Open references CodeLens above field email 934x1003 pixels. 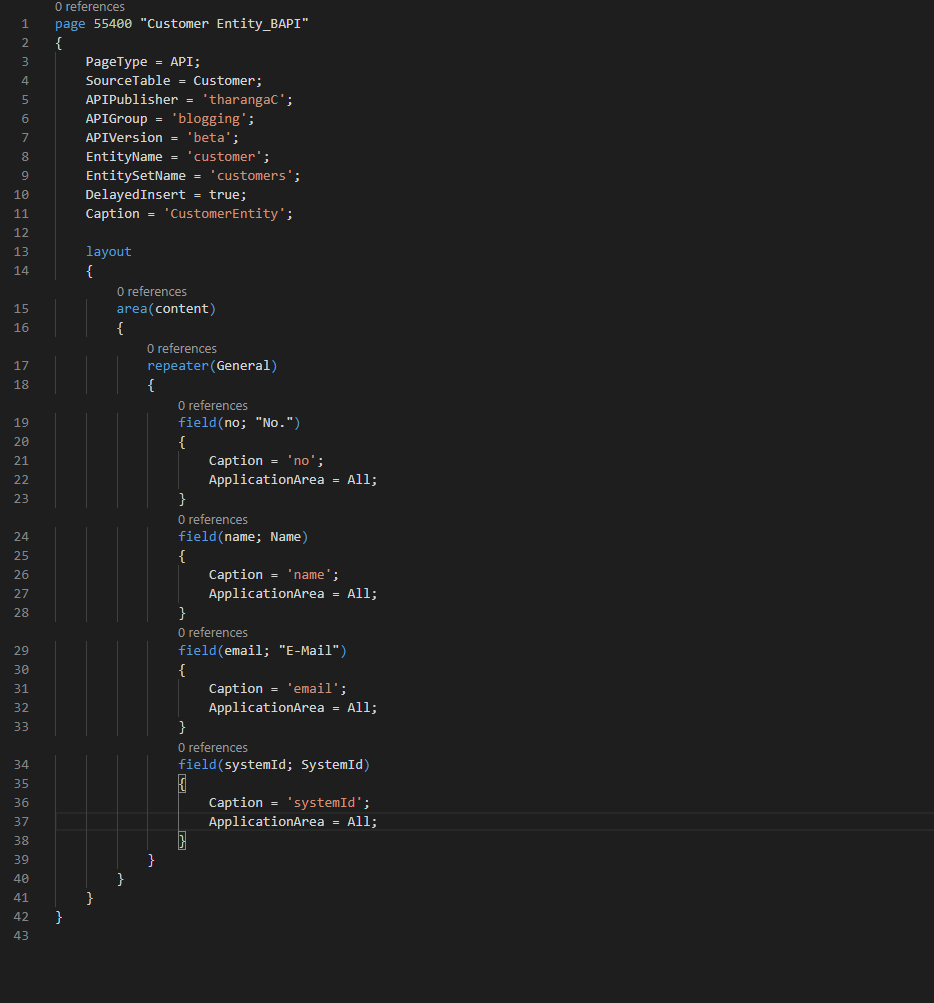click(x=212, y=633)
